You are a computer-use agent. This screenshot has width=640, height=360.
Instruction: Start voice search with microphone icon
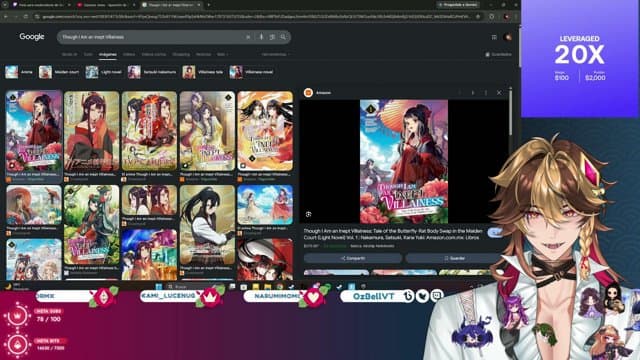[261, 37]
